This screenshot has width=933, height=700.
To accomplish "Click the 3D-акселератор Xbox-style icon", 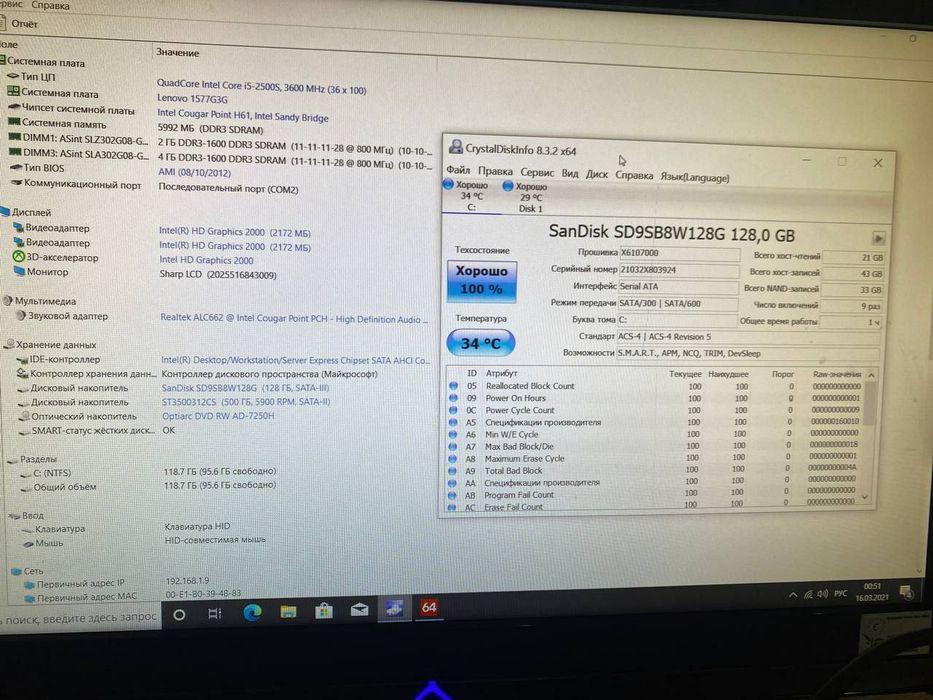I will tap(18, 257).
